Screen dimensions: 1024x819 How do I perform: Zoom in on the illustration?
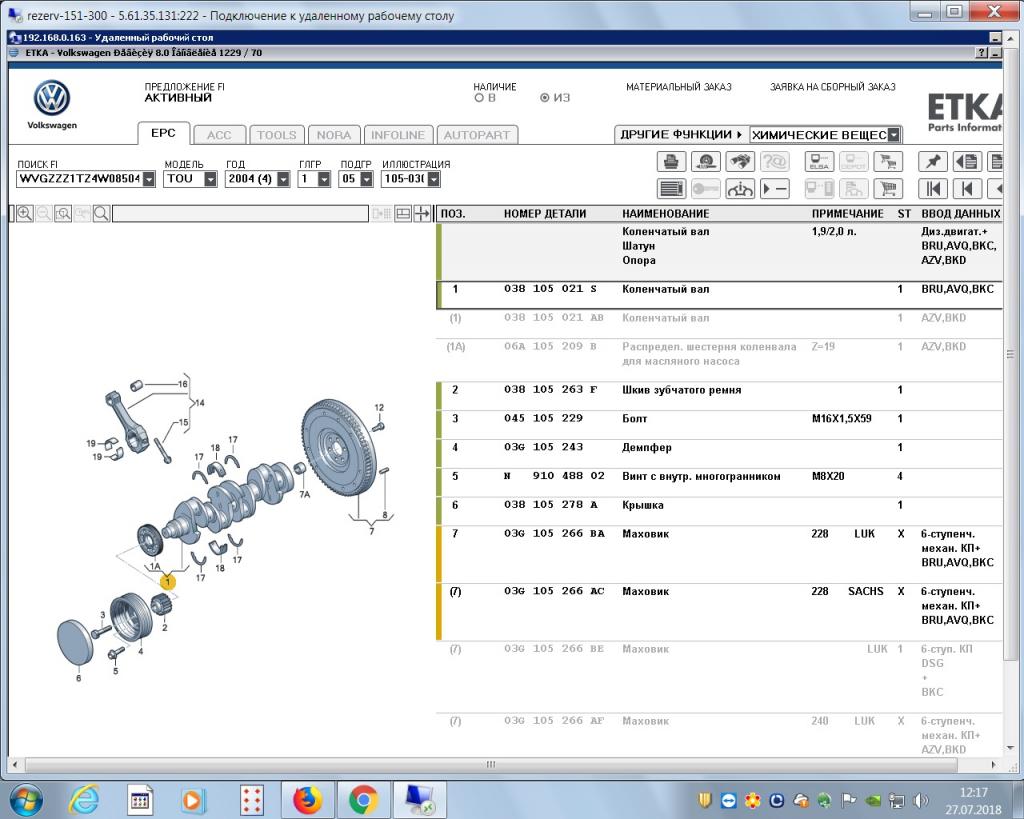pos(25,214)
